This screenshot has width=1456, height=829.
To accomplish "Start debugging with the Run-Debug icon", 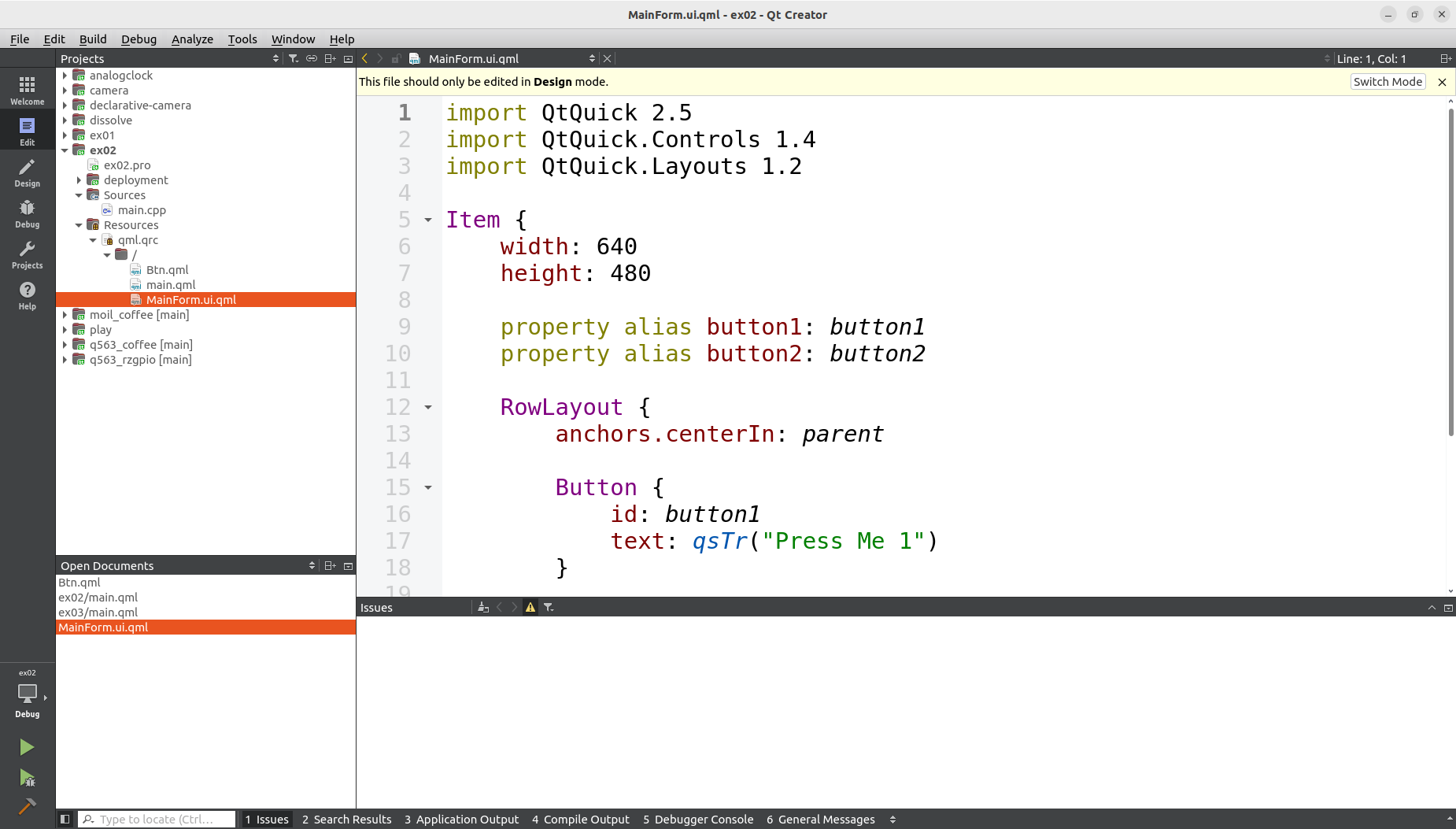I will click(x=27, y=778).
